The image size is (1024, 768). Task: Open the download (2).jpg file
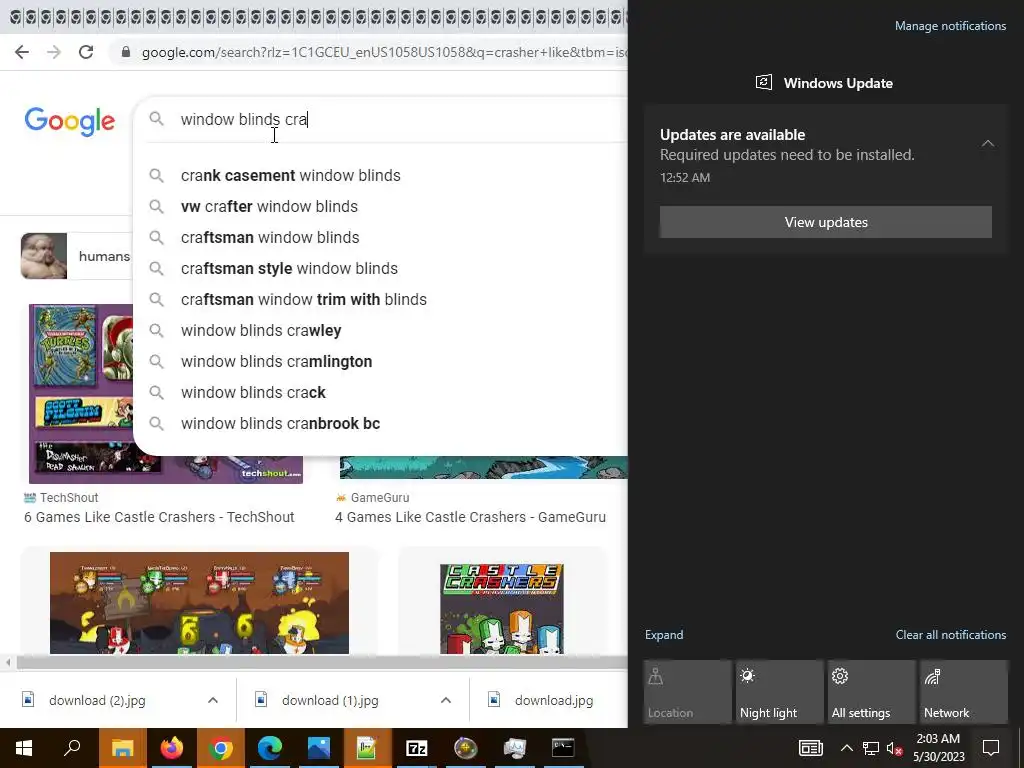[x=97, y=701]
